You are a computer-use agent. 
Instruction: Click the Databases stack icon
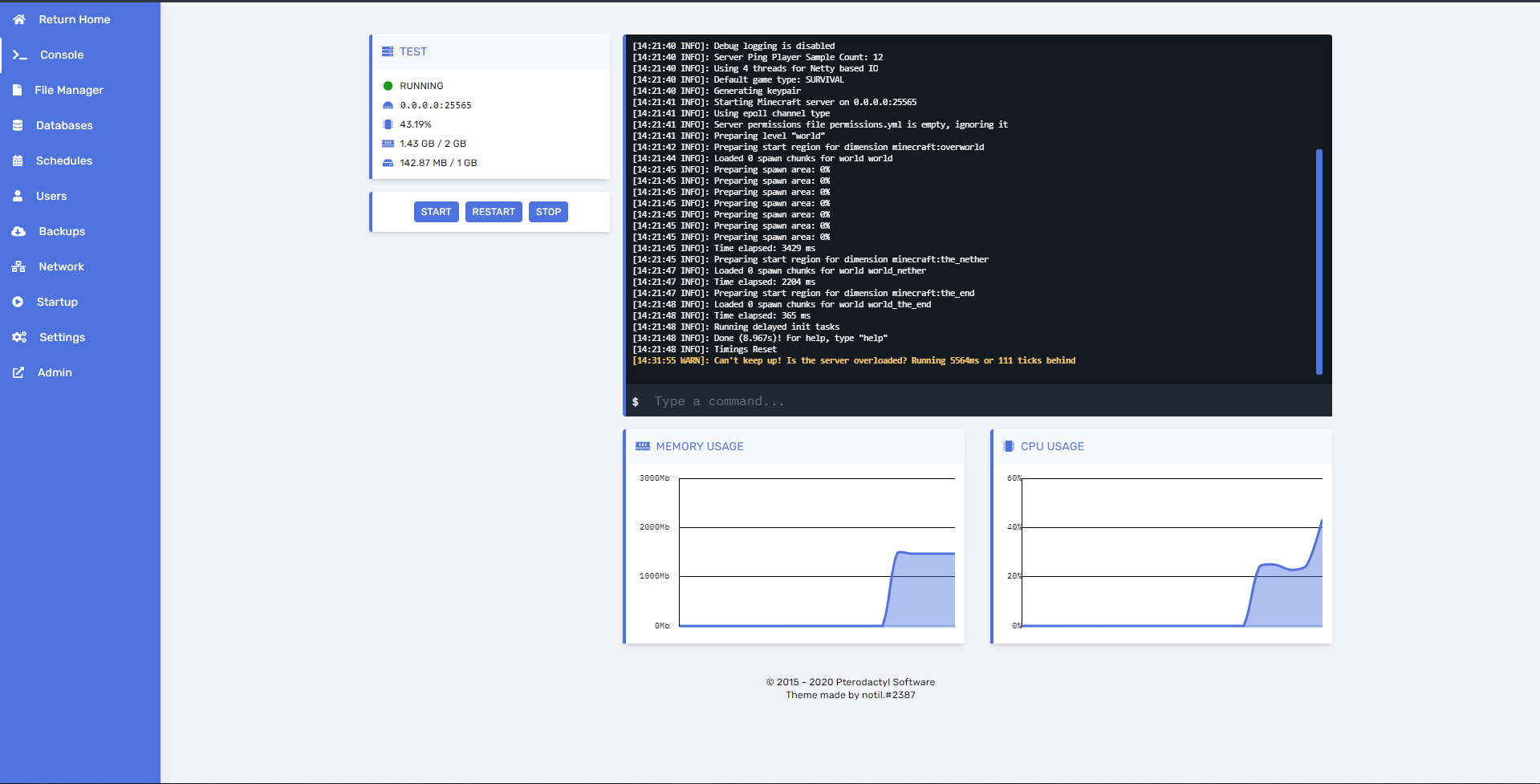click(18, 125)
